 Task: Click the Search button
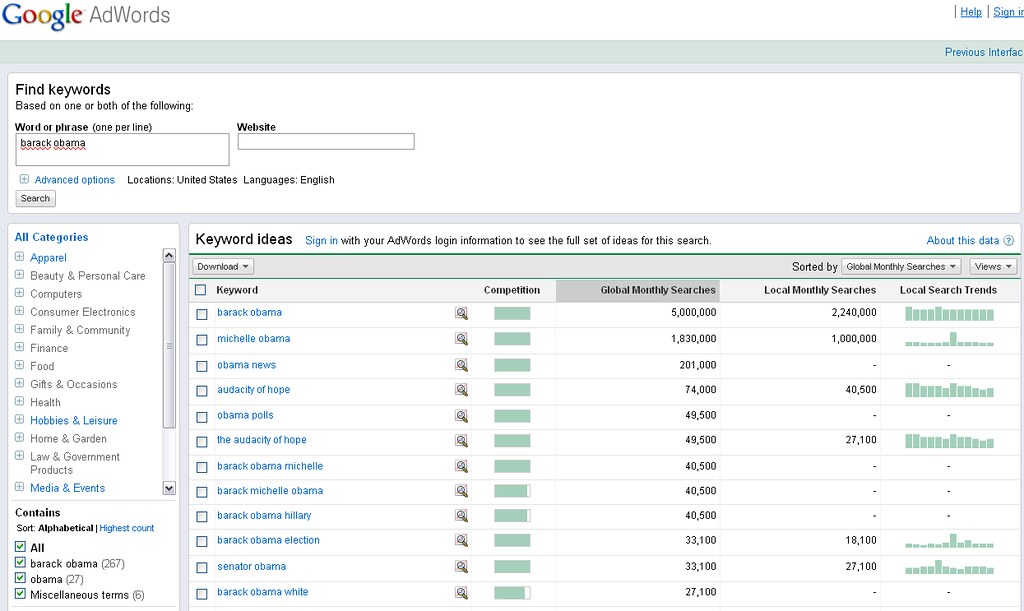point(35,198)
